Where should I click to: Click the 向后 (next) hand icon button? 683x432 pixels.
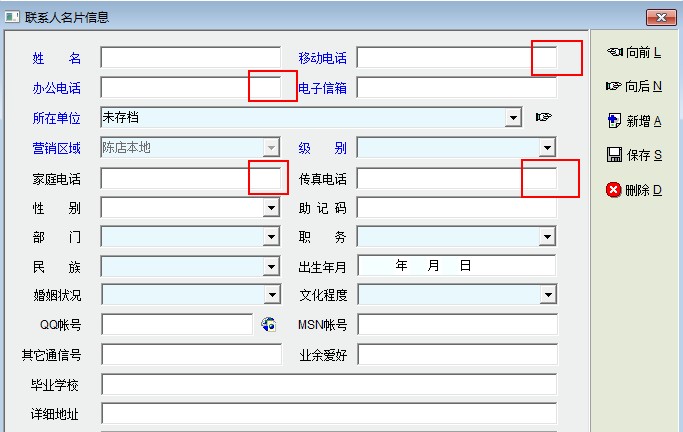click(614, 87)
